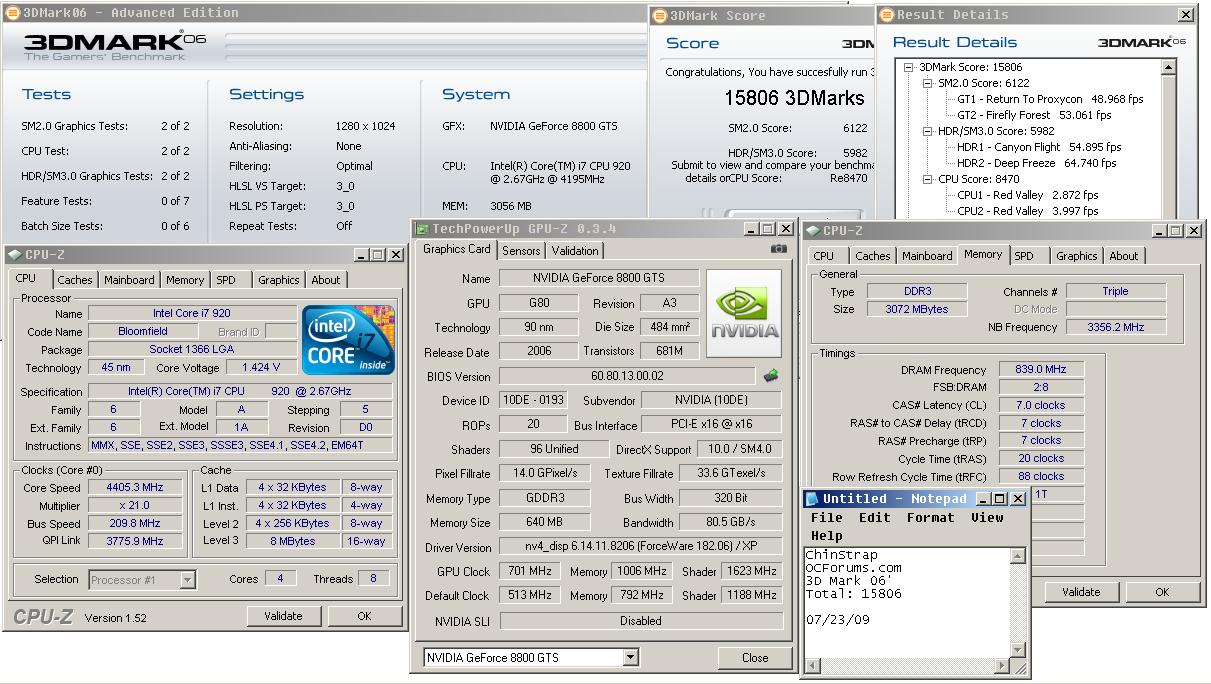The height and width of the screenshot is (684, 1211).
Task: Open Notepad Format menu
Action: pos(930,517)
